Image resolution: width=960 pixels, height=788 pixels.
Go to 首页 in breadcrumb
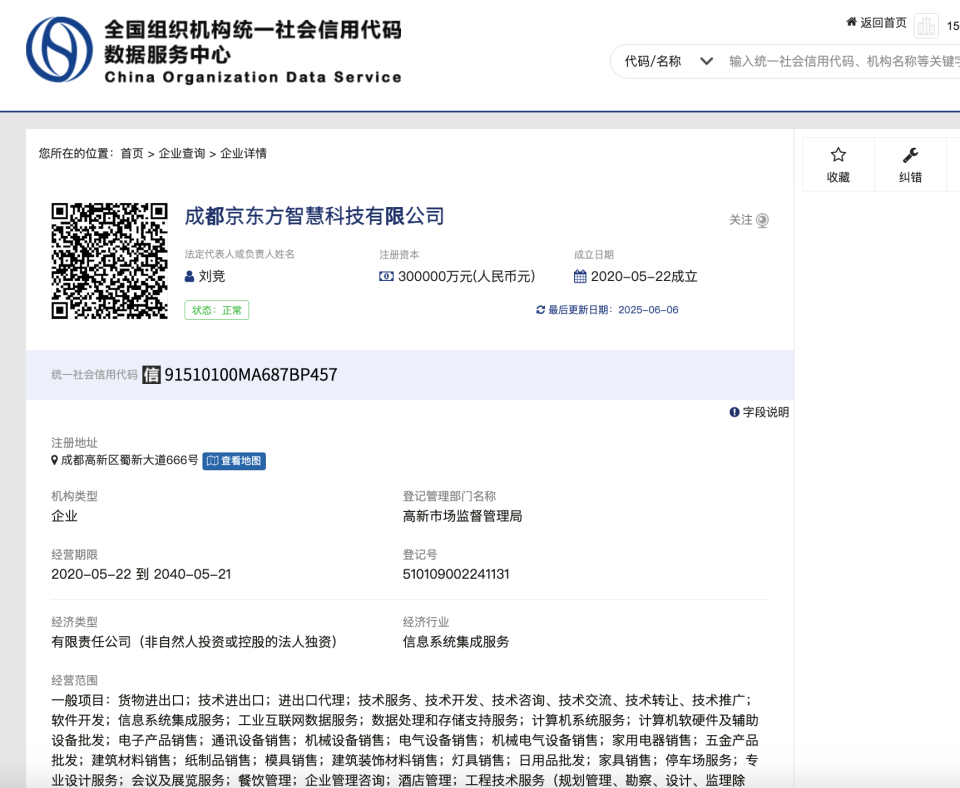coord(132,153)
